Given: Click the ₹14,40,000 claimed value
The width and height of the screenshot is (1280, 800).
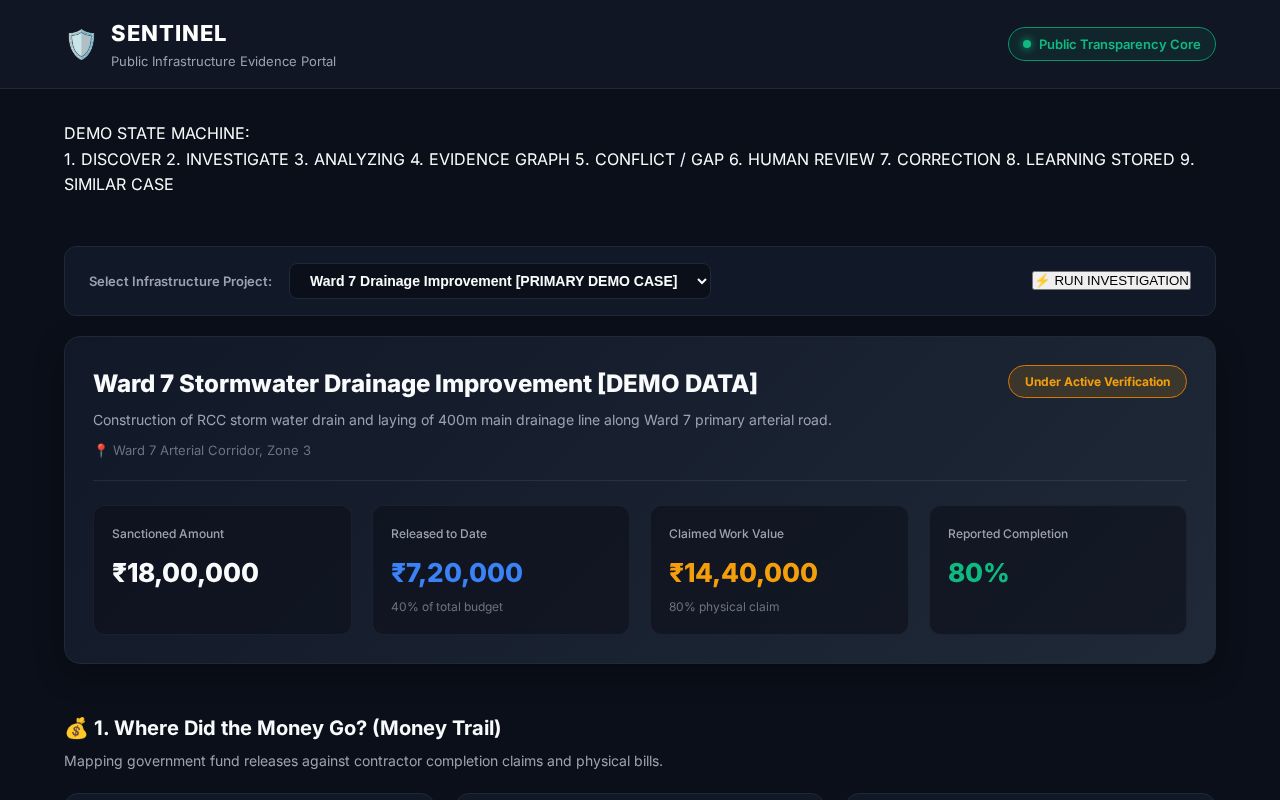Looking at the screenshot, I should [743, 573].
